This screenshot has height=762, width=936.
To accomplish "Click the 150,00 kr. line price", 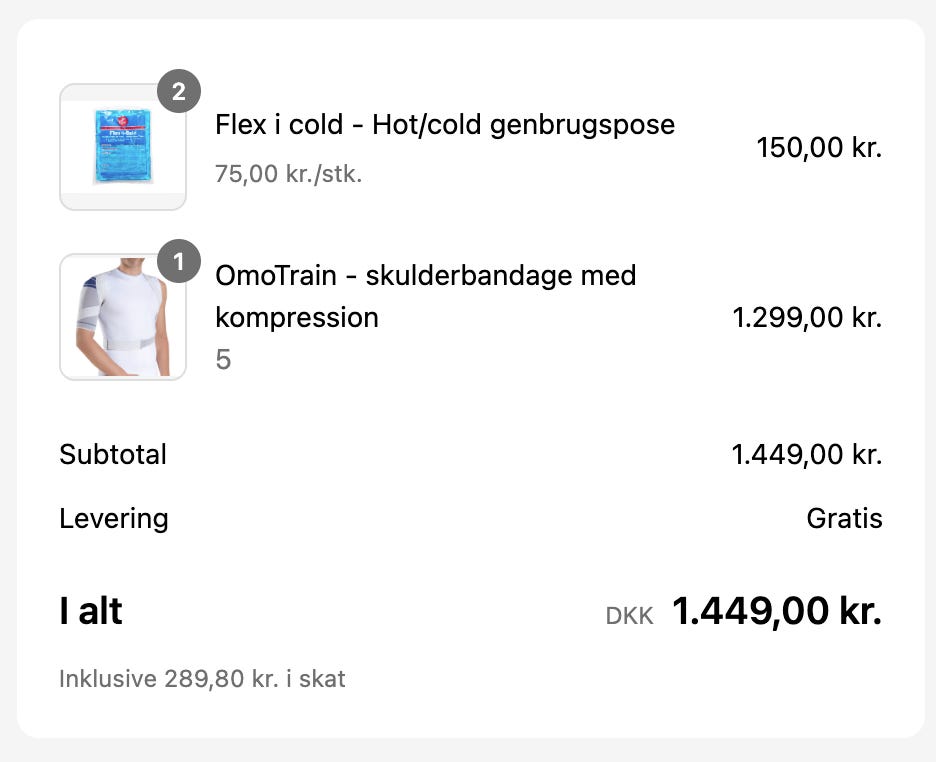I will (x=819, y=148).
